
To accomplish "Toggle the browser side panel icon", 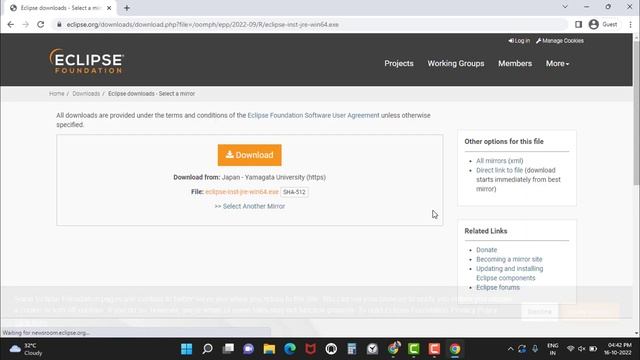I will point(578,24).
